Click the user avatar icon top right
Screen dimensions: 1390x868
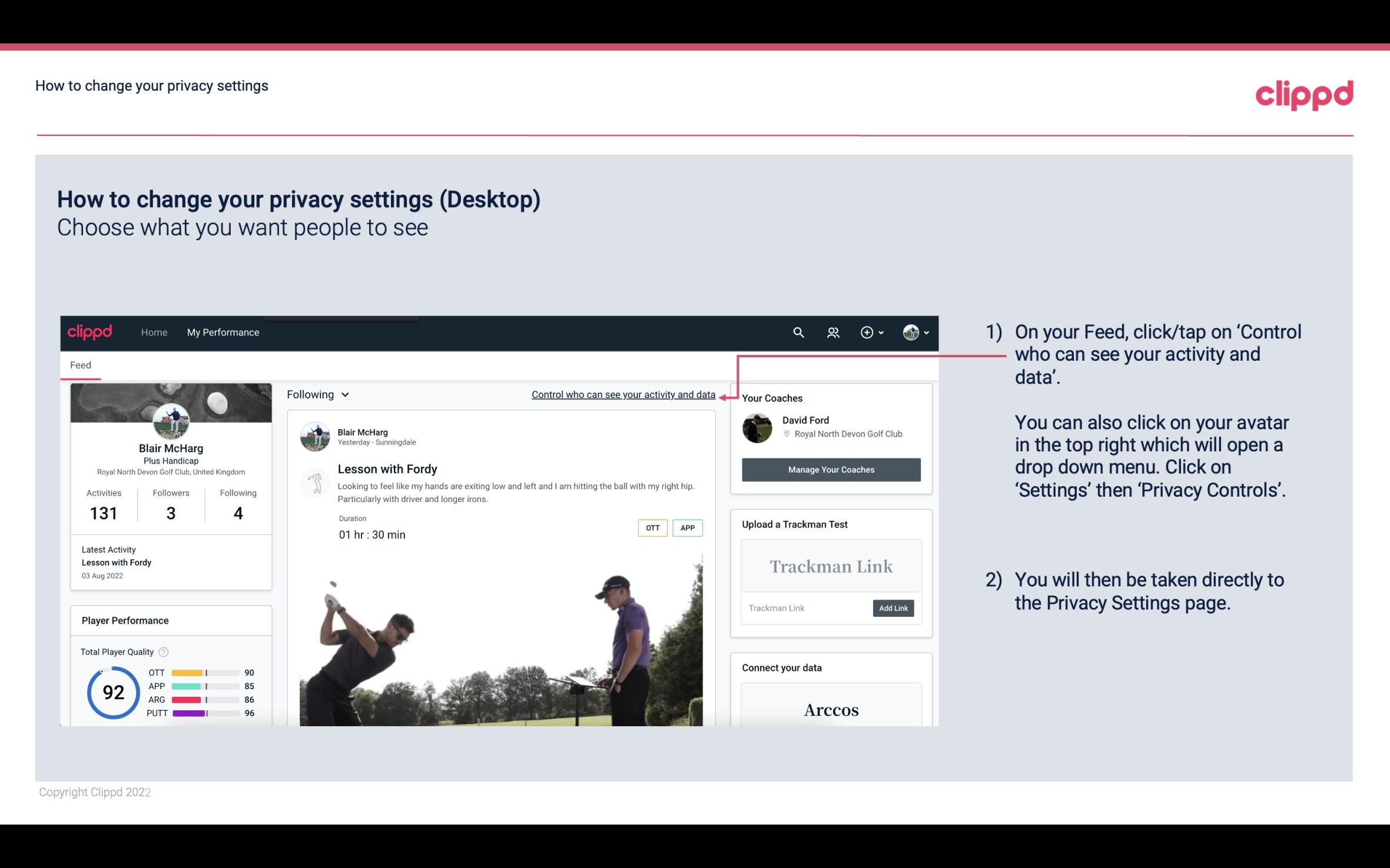click(909, 332)
